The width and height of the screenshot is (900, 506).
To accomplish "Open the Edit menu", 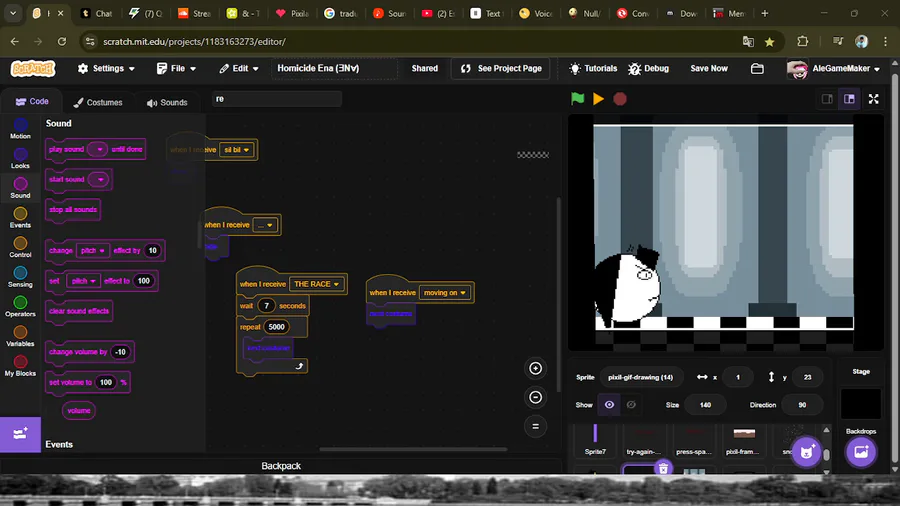I will [x=239, y=68].
